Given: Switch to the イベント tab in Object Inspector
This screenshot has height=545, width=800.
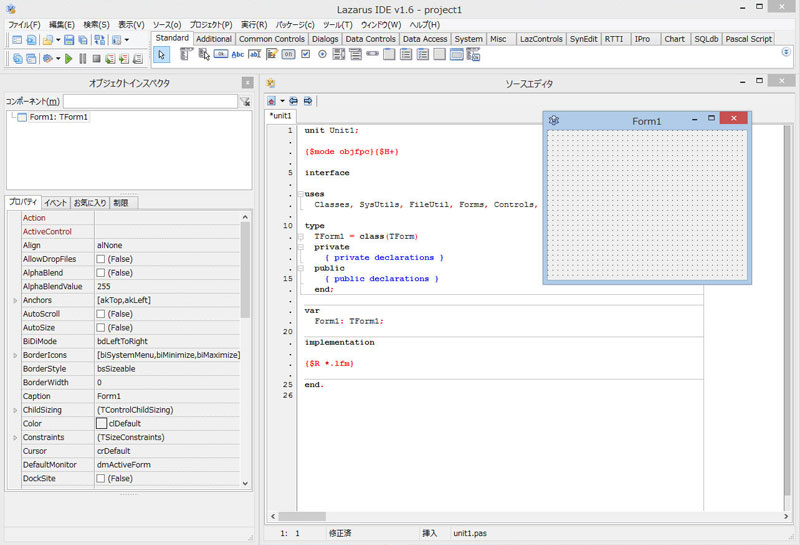Looking at the screenshot, I should coord(55,203).
